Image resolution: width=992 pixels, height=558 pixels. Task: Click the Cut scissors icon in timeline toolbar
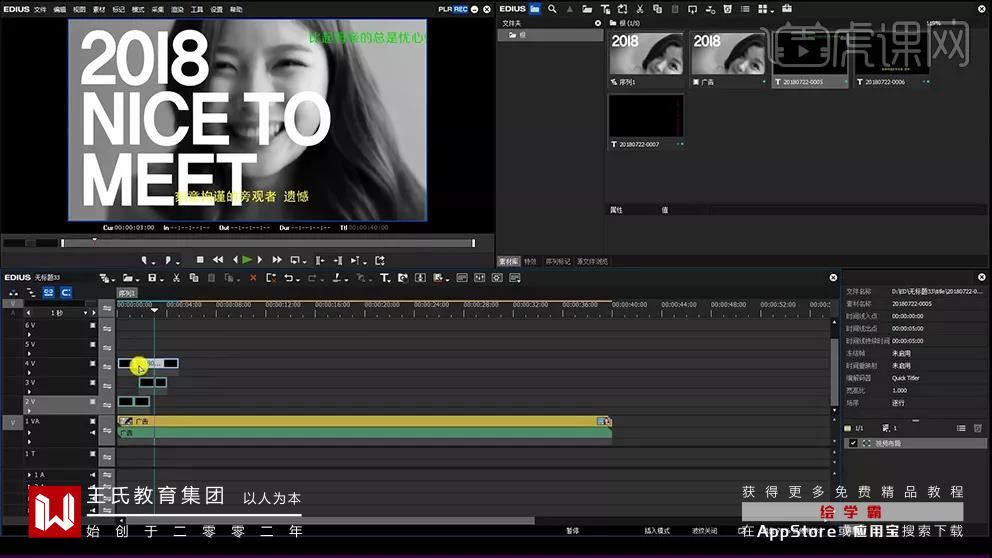(x=177, y=278)
